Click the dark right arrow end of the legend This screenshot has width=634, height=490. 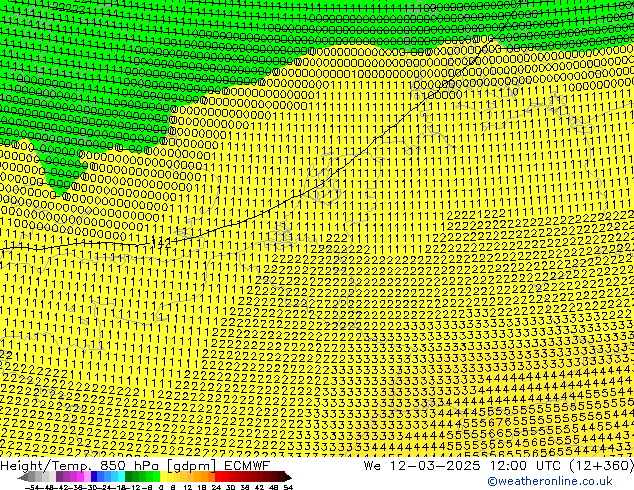[288, 477]
